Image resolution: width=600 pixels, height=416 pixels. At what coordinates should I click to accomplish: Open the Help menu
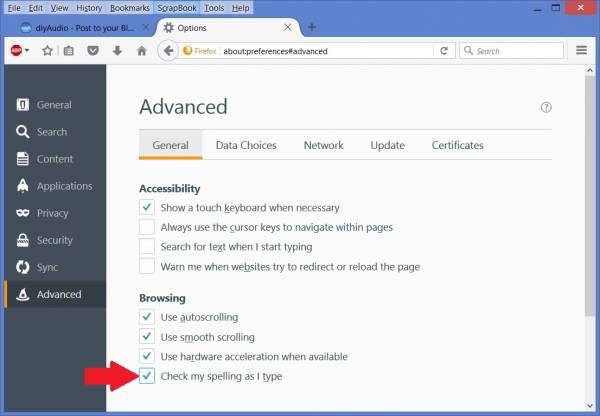pyautogui.click(x=240, y=8)
